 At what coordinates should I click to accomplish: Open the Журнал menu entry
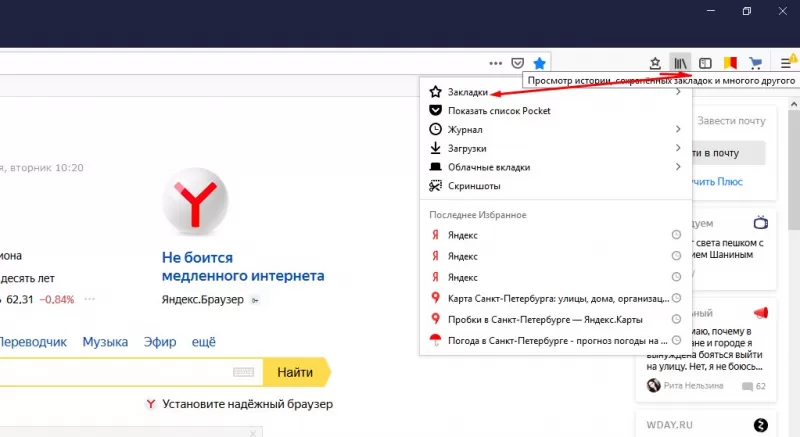coord(556,130)
